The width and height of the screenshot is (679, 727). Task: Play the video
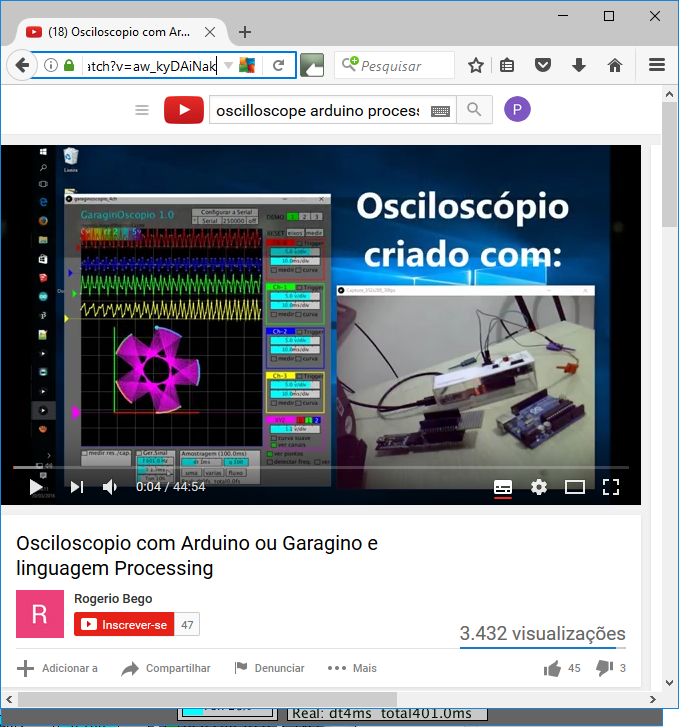pyautogui.click(x=36, y=487)
